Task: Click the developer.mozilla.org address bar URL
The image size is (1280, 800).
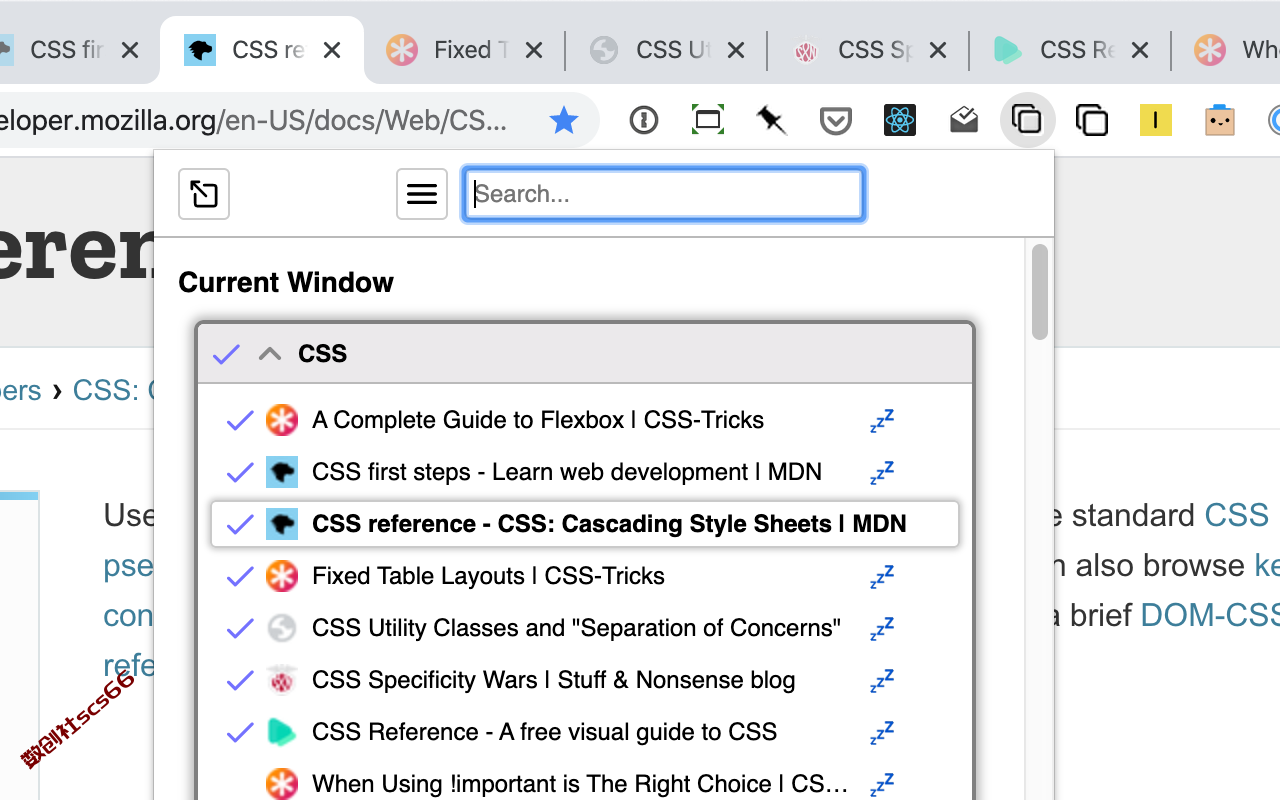Action: pyautogui.click(x=254, y=121)
